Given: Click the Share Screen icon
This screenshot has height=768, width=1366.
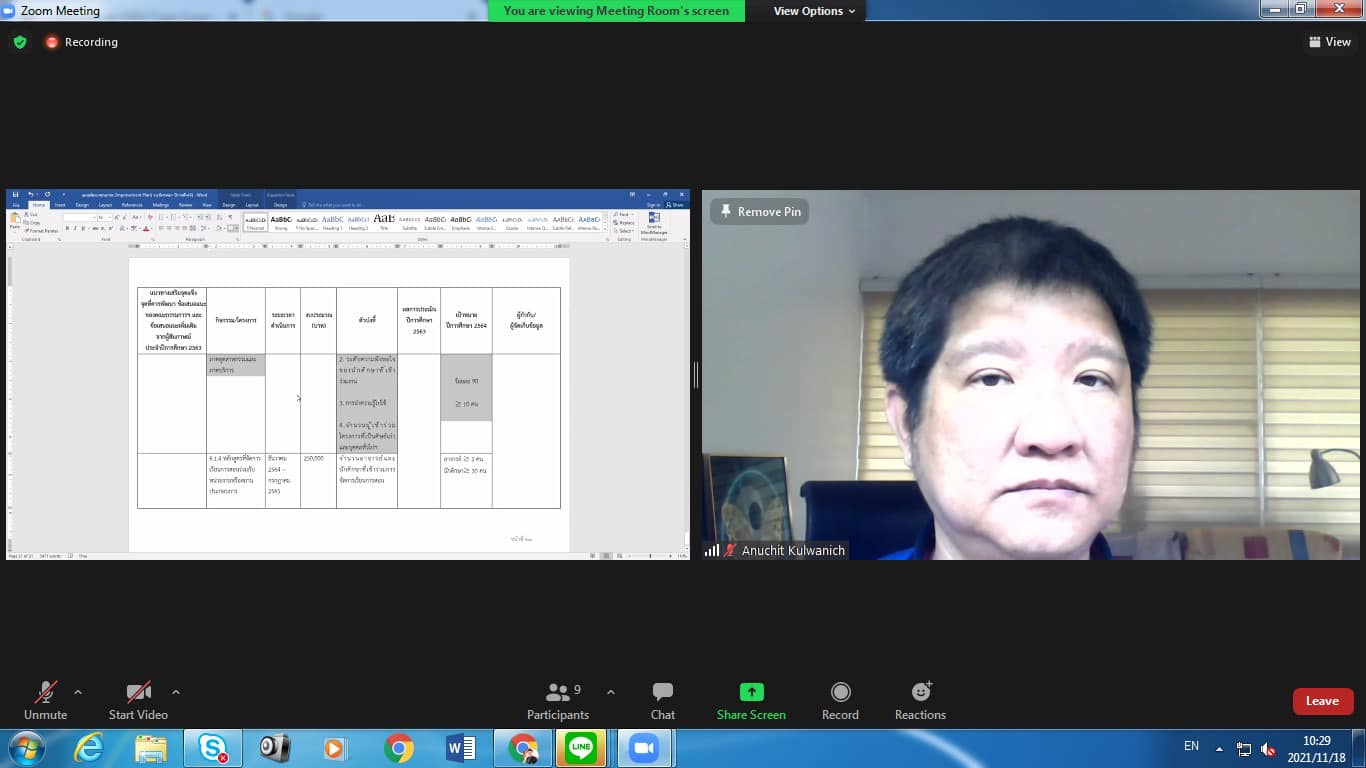Looking at the screenshot, I should (751, 693).
